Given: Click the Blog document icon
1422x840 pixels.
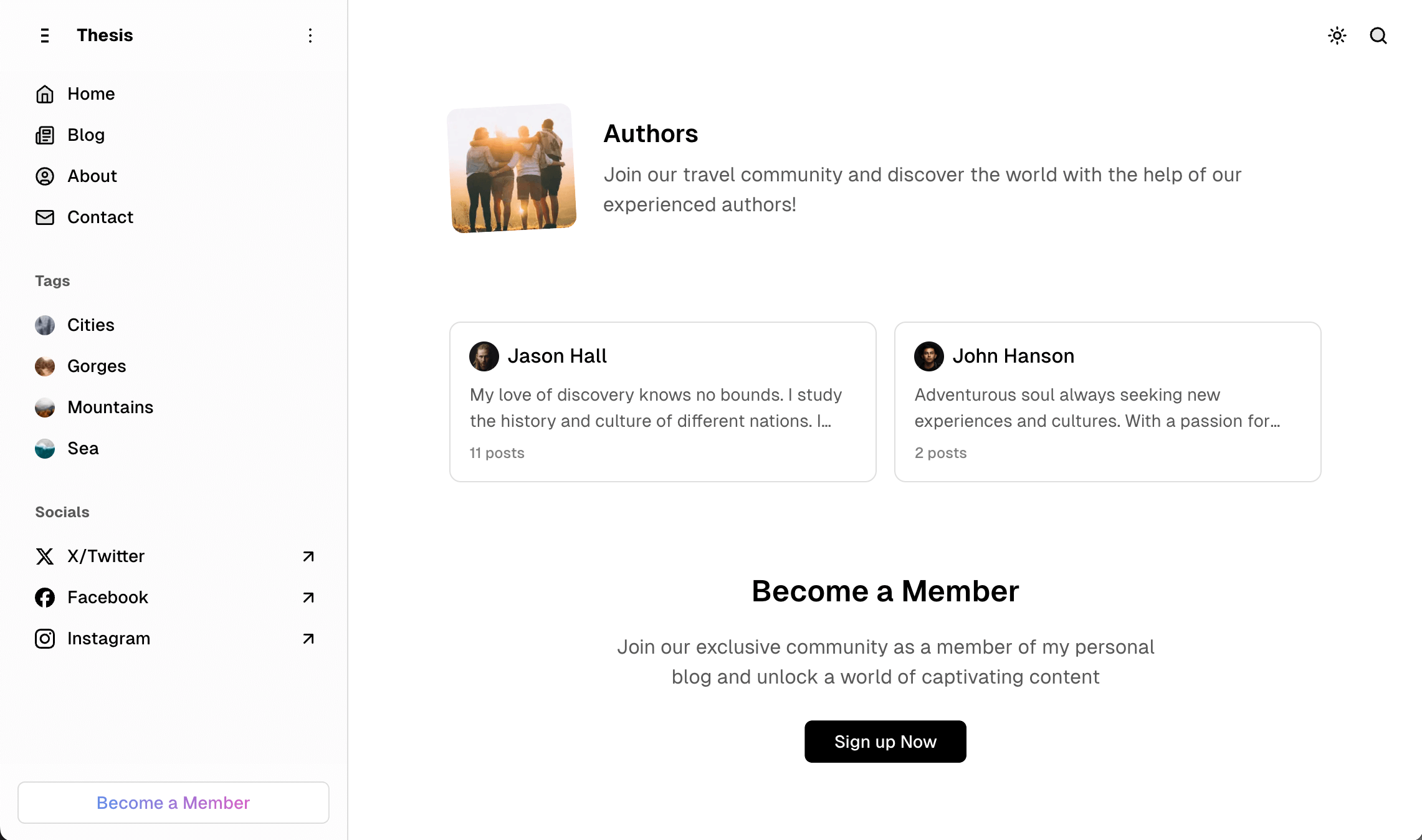Looking at the screenshot, I should 44,135.
